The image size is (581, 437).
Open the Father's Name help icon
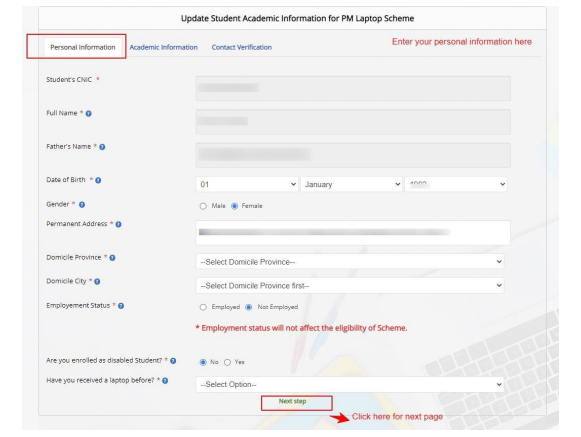click(102, 147)
